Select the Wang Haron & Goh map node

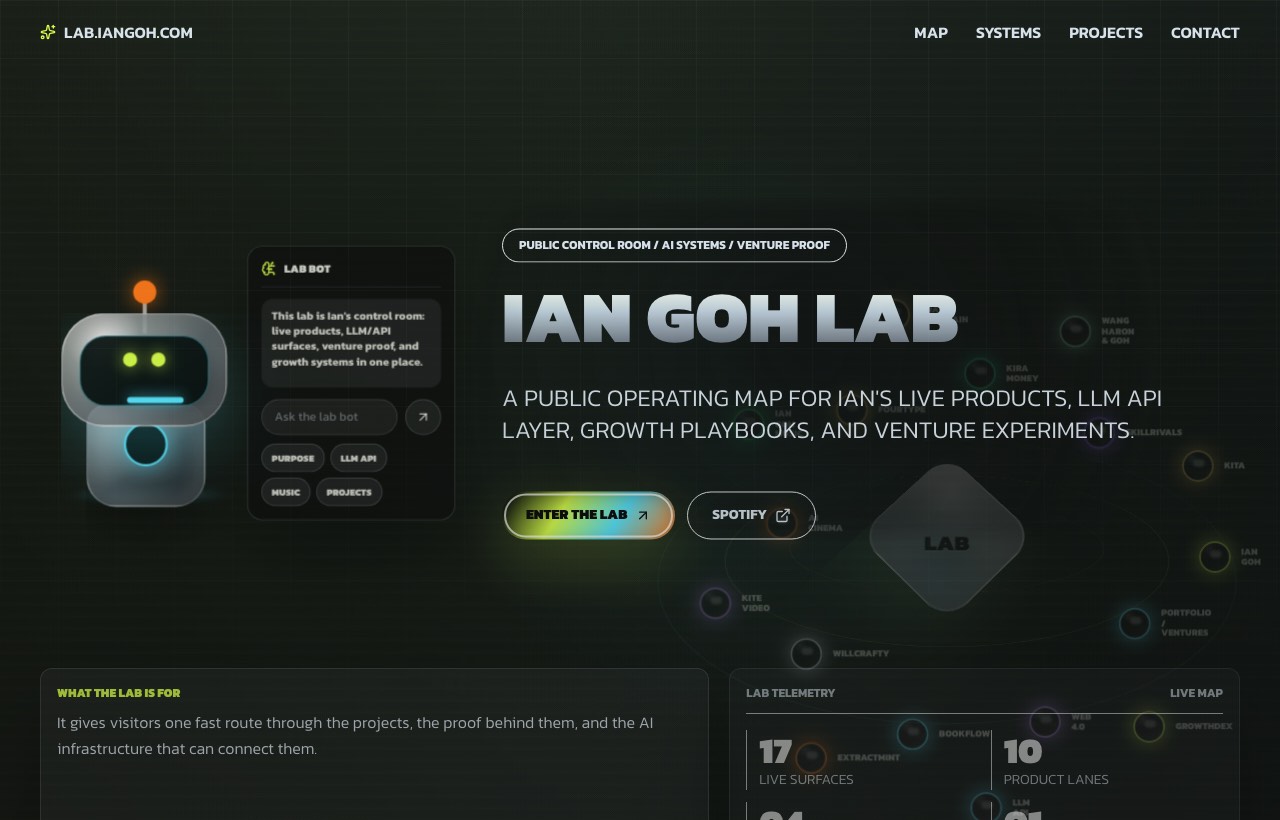click(x=1075, y=331)
